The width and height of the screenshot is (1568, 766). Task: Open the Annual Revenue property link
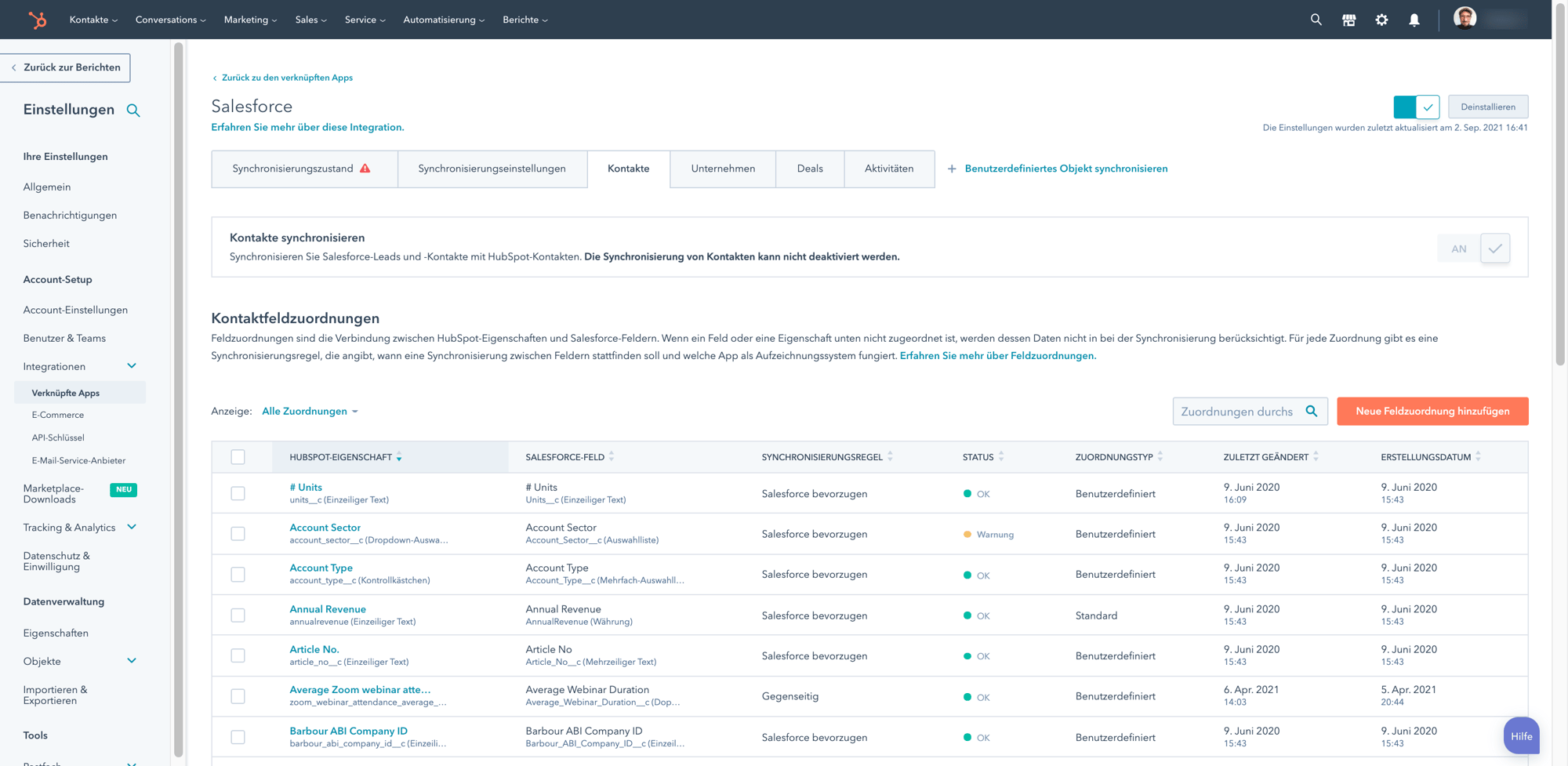328,609
